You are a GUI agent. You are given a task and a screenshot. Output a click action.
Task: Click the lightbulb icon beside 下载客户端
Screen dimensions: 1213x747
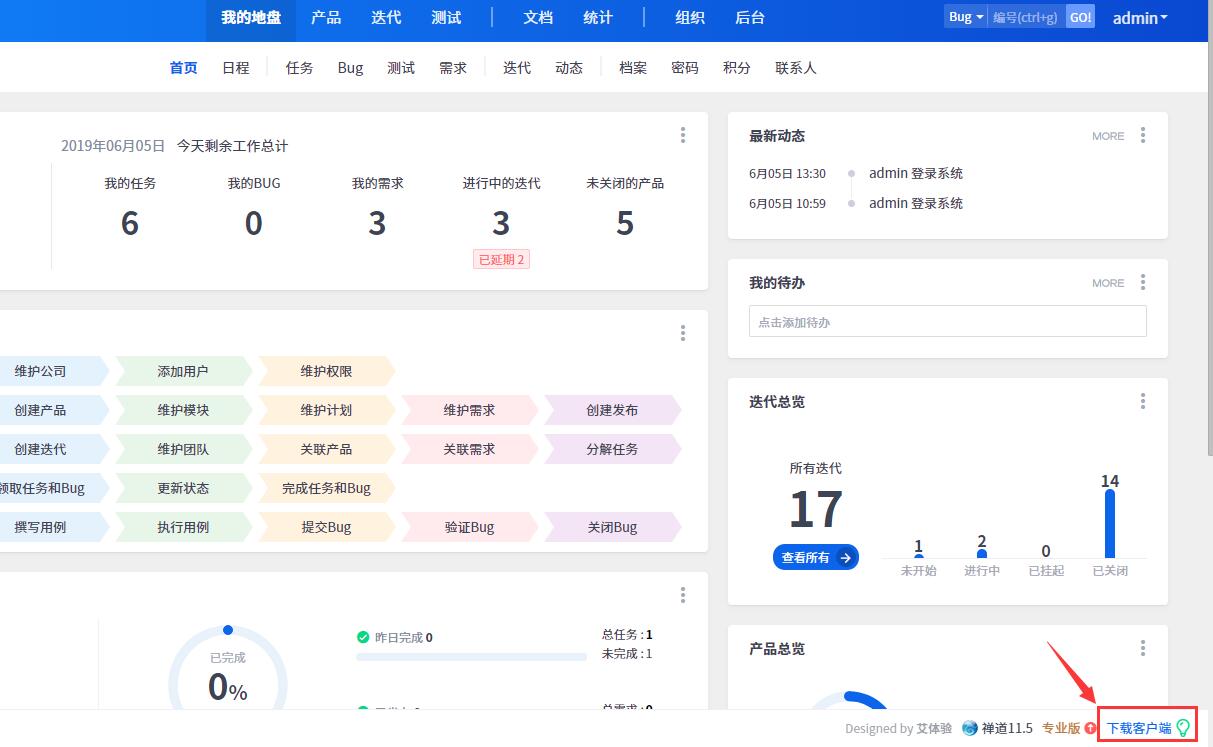click(x=1184, y=728)
